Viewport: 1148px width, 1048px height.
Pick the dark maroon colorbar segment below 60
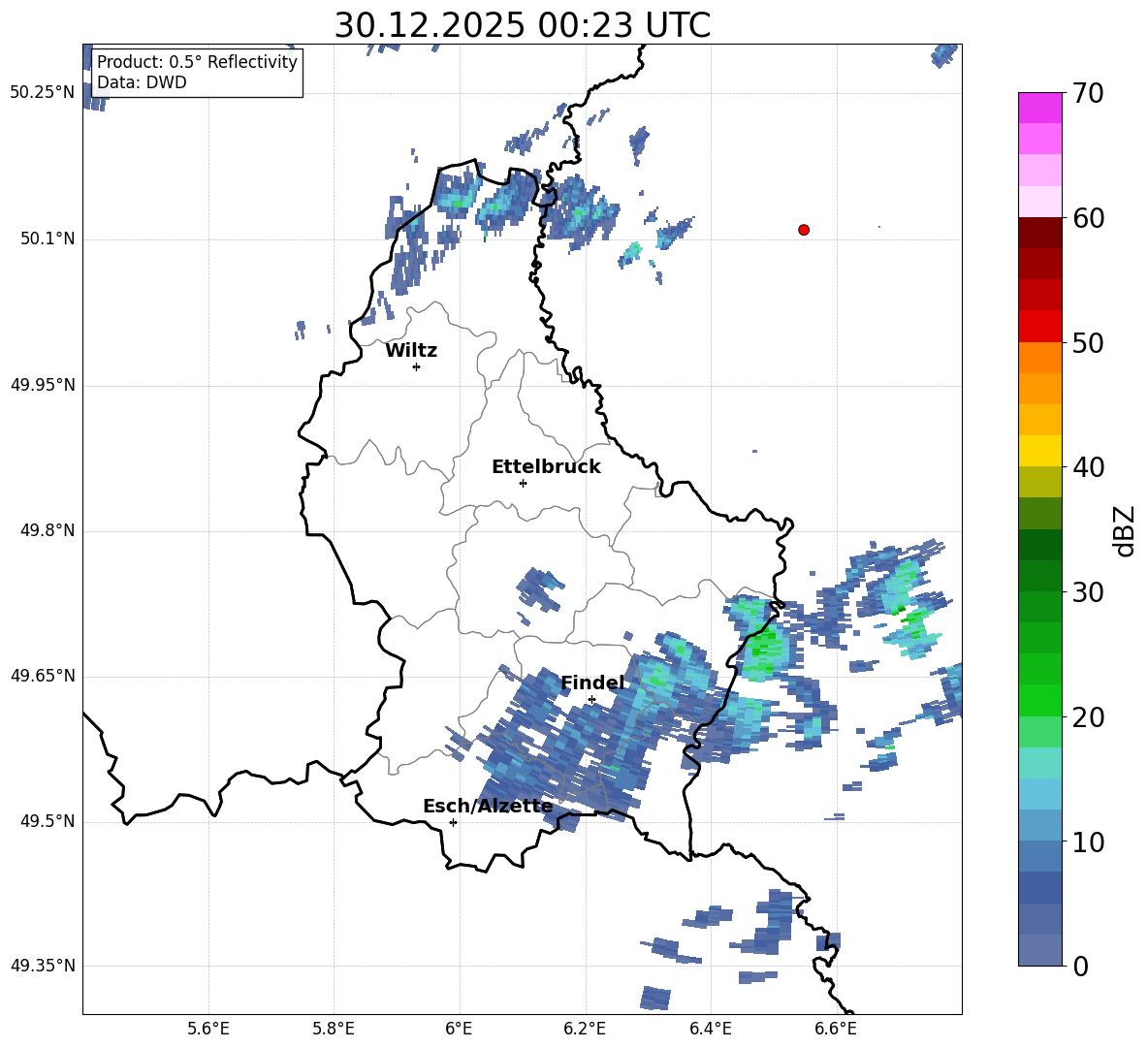(x=1039, y=233)
